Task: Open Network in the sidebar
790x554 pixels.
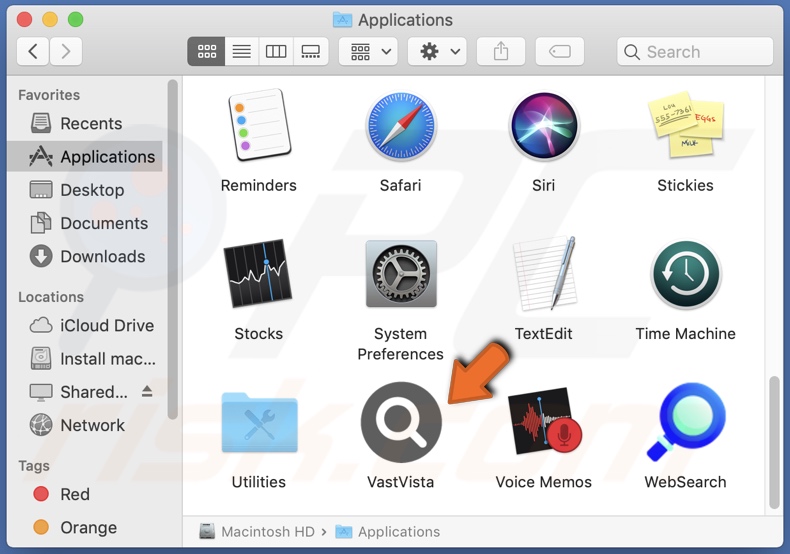Action: coord(85,425)
